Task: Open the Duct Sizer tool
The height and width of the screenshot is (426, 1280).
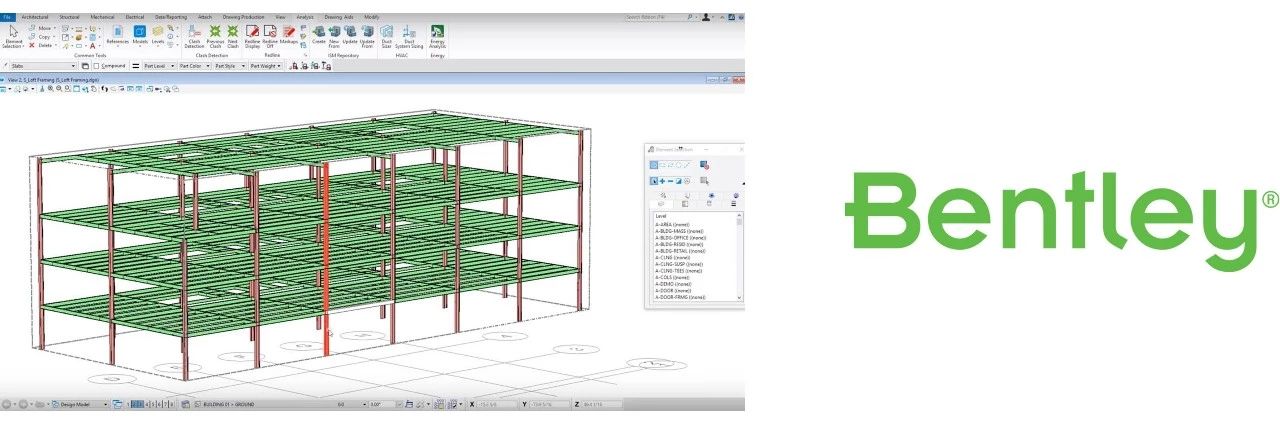Action: click(387, 37)
